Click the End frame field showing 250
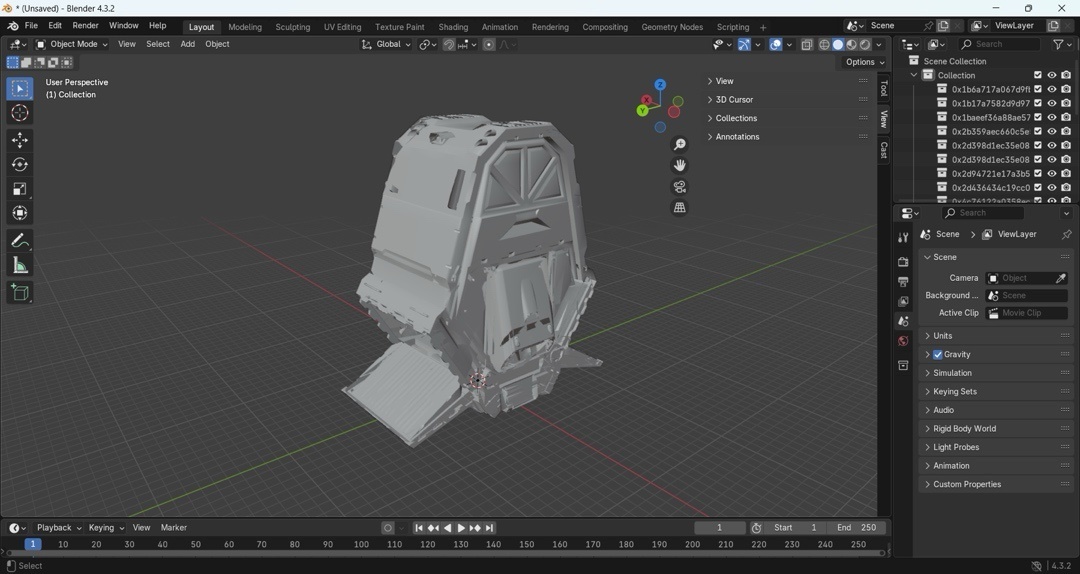Screen dimensions: 1080x574 (x=857, y=528)
